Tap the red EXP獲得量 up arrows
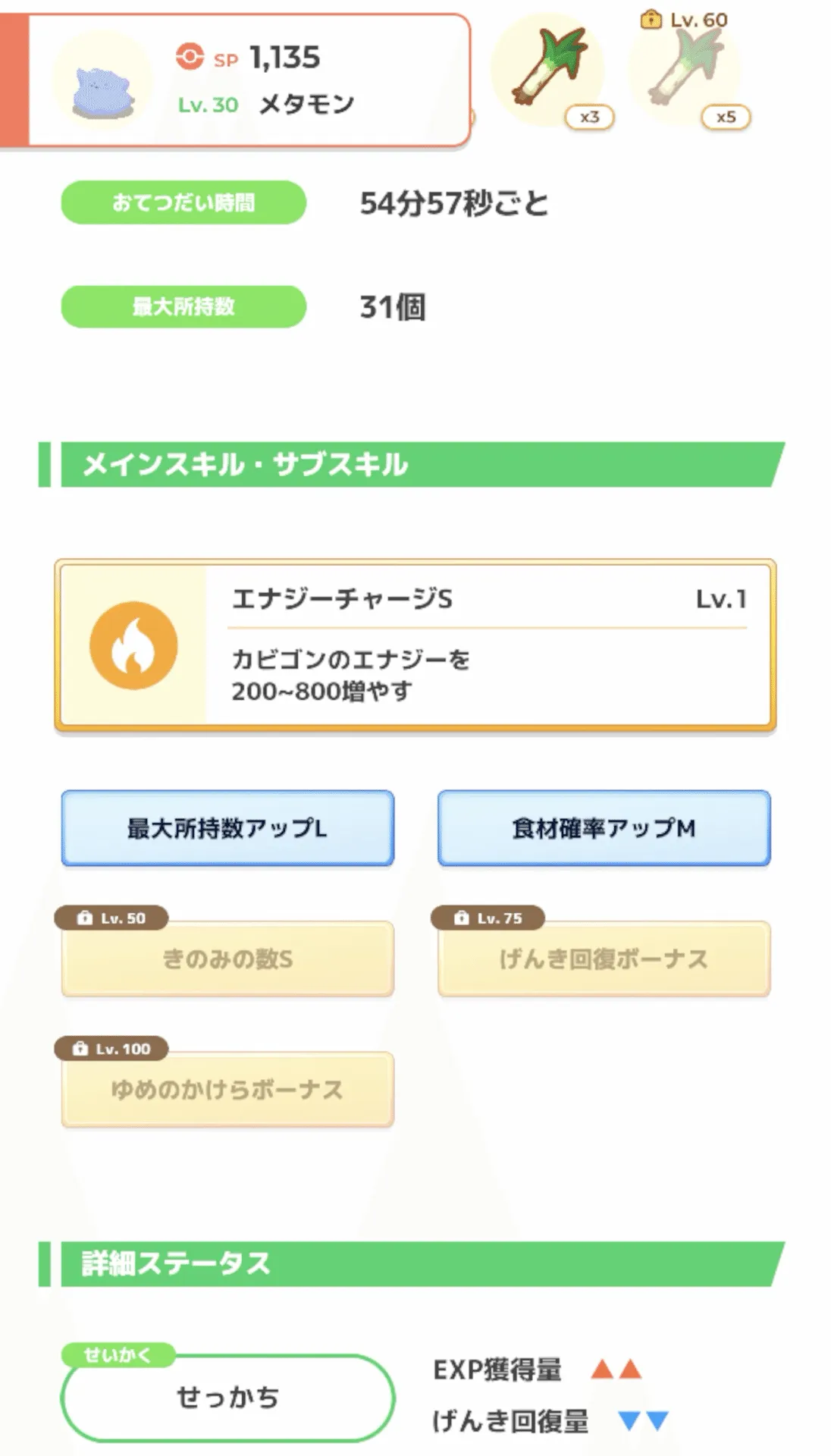This screenshot has height=1456, width=831. click(616, 1370)
